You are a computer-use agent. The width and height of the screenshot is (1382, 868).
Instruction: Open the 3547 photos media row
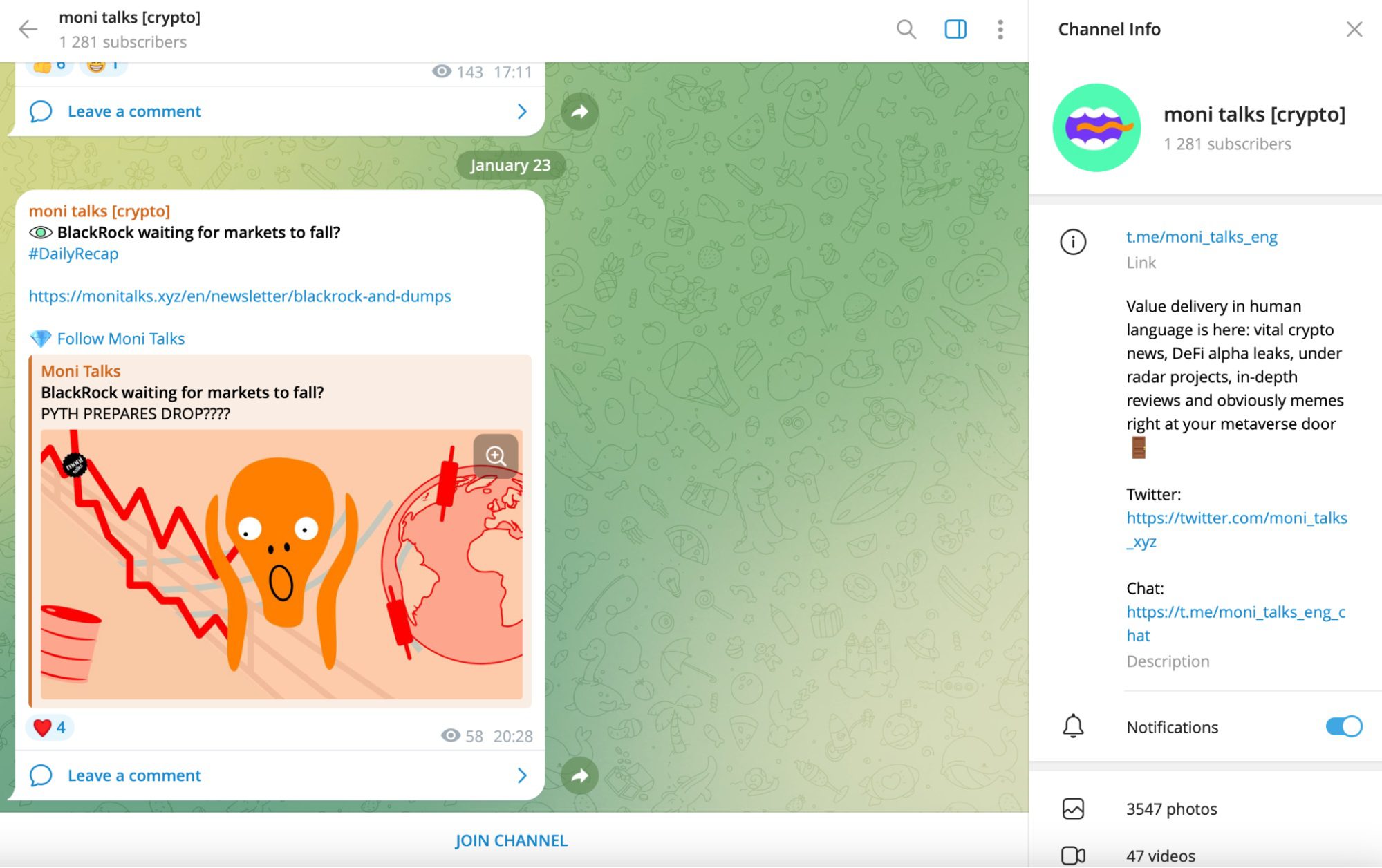tap(1205, 809)
